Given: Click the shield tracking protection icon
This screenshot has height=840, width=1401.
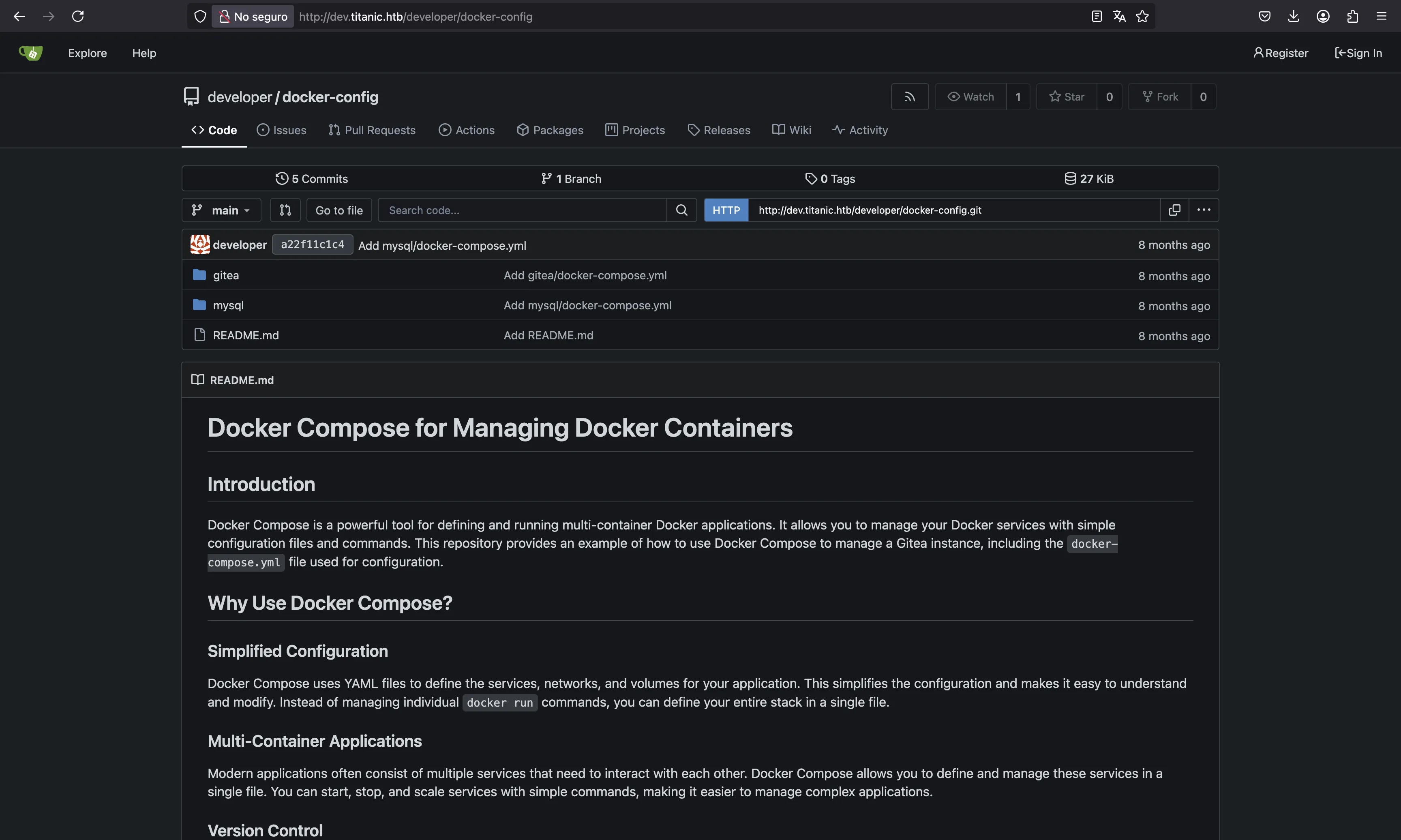Looking at the screenshot, I should pyautogui.click(x=200, y=16).
